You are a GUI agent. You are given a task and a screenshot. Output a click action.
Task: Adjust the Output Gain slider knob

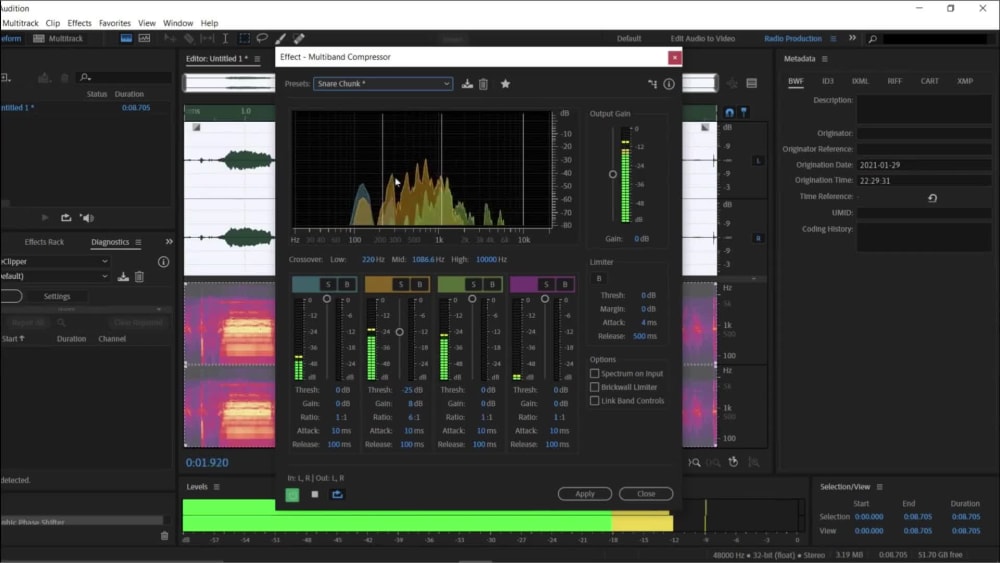tap(613, 174)
